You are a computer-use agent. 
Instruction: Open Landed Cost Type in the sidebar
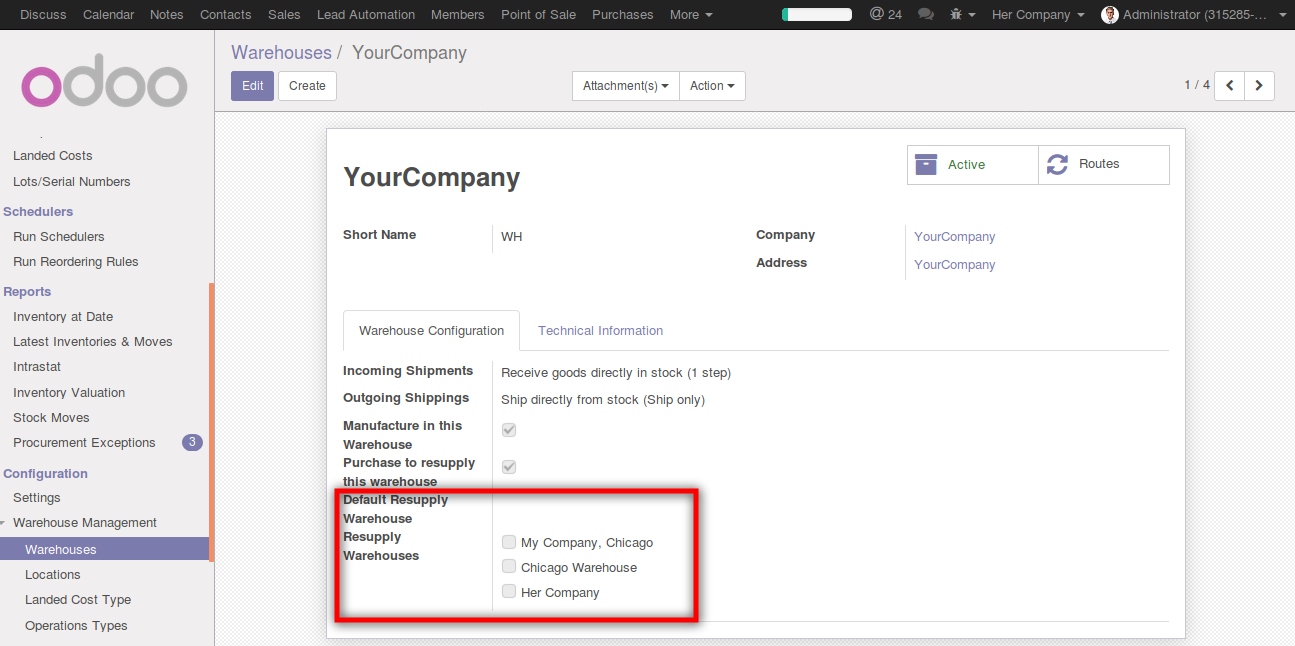tap(78, 600)
